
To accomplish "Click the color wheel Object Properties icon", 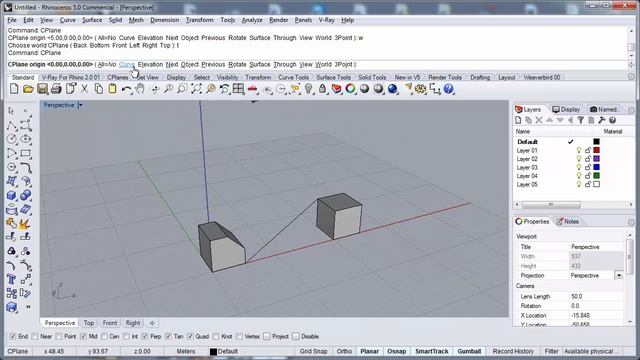I will pyautogui.click(x=350, y=89).
